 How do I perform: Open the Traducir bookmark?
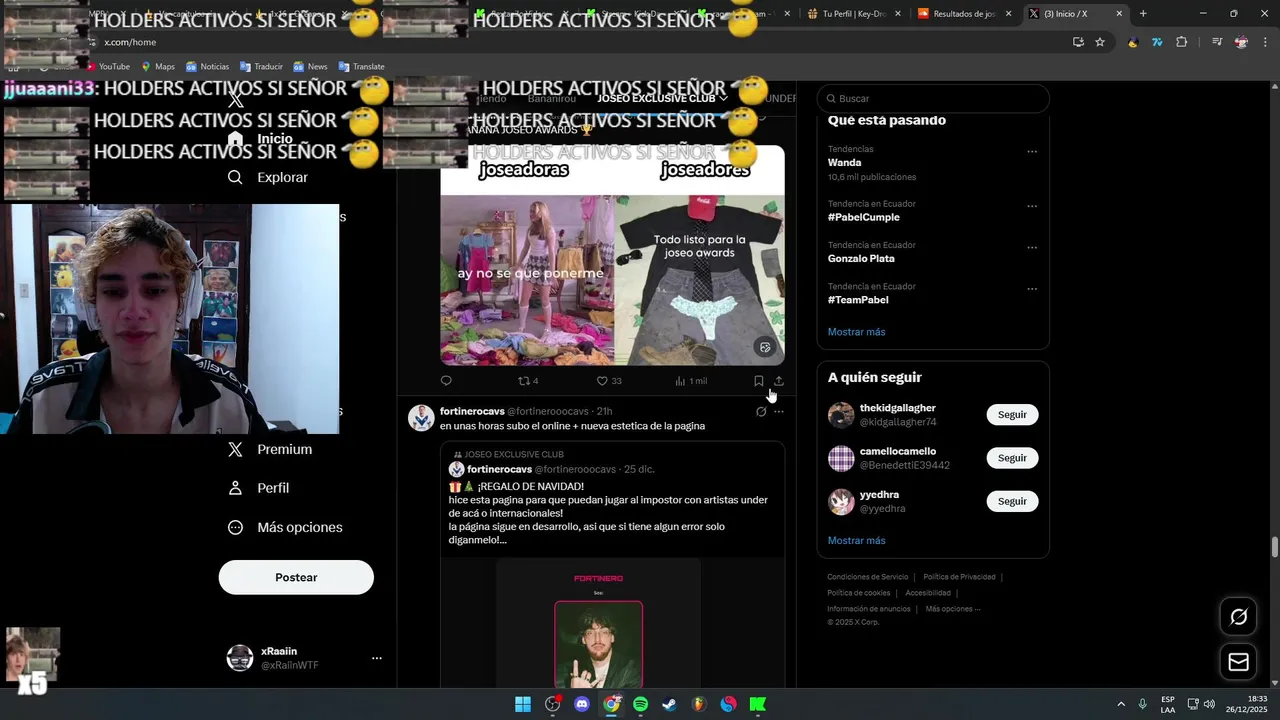[261, 67]
